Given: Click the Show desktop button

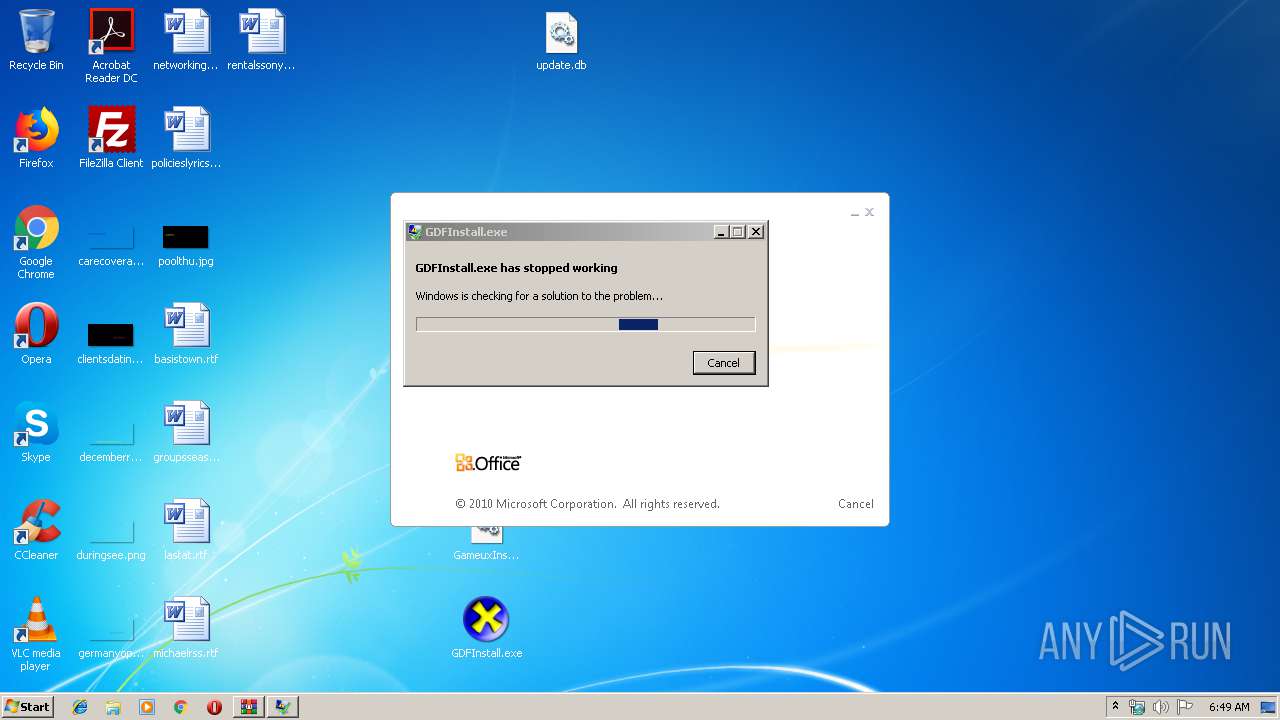Looking at the screenshot, I should 1269,707.
